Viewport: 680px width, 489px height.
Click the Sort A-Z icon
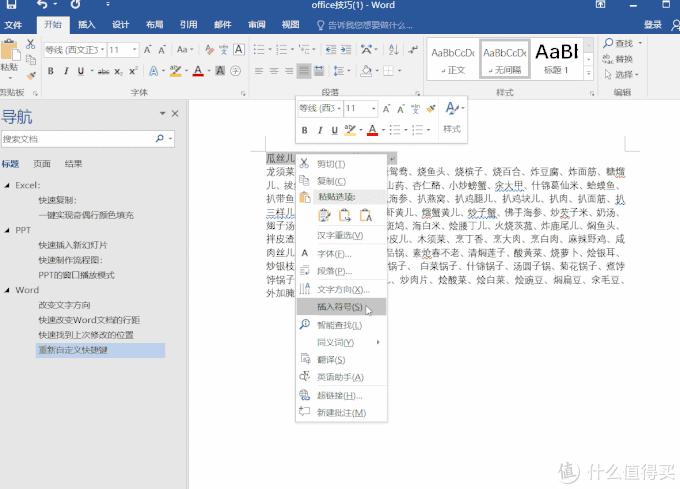click(x=393, y=50)
